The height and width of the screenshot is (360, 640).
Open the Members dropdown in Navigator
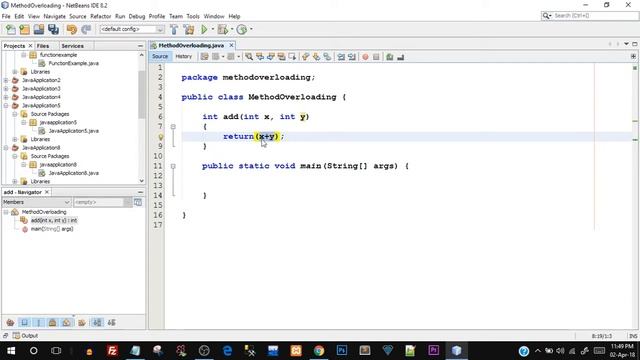(37, 202)
